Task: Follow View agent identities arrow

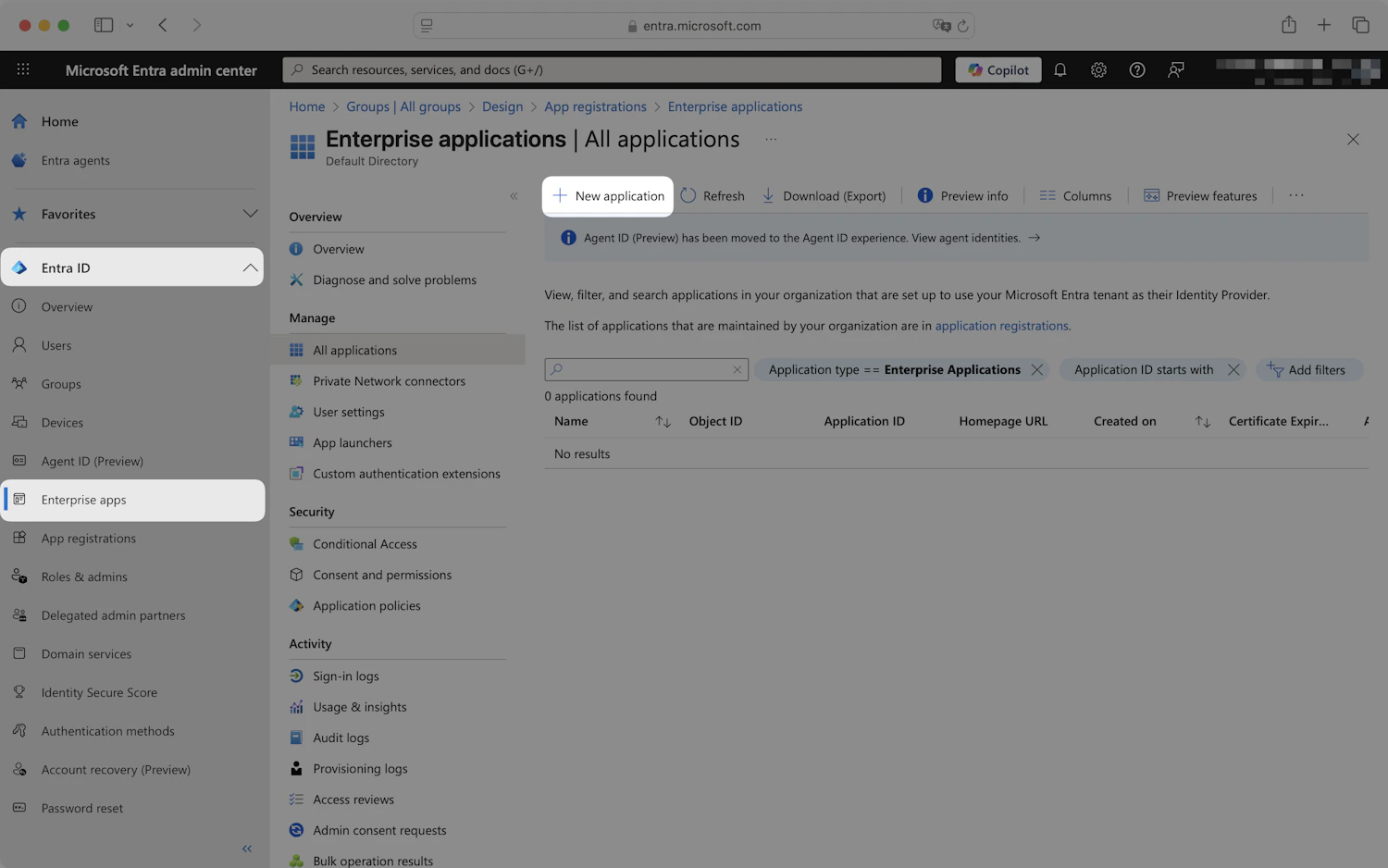Action: tap(1035, 238)
